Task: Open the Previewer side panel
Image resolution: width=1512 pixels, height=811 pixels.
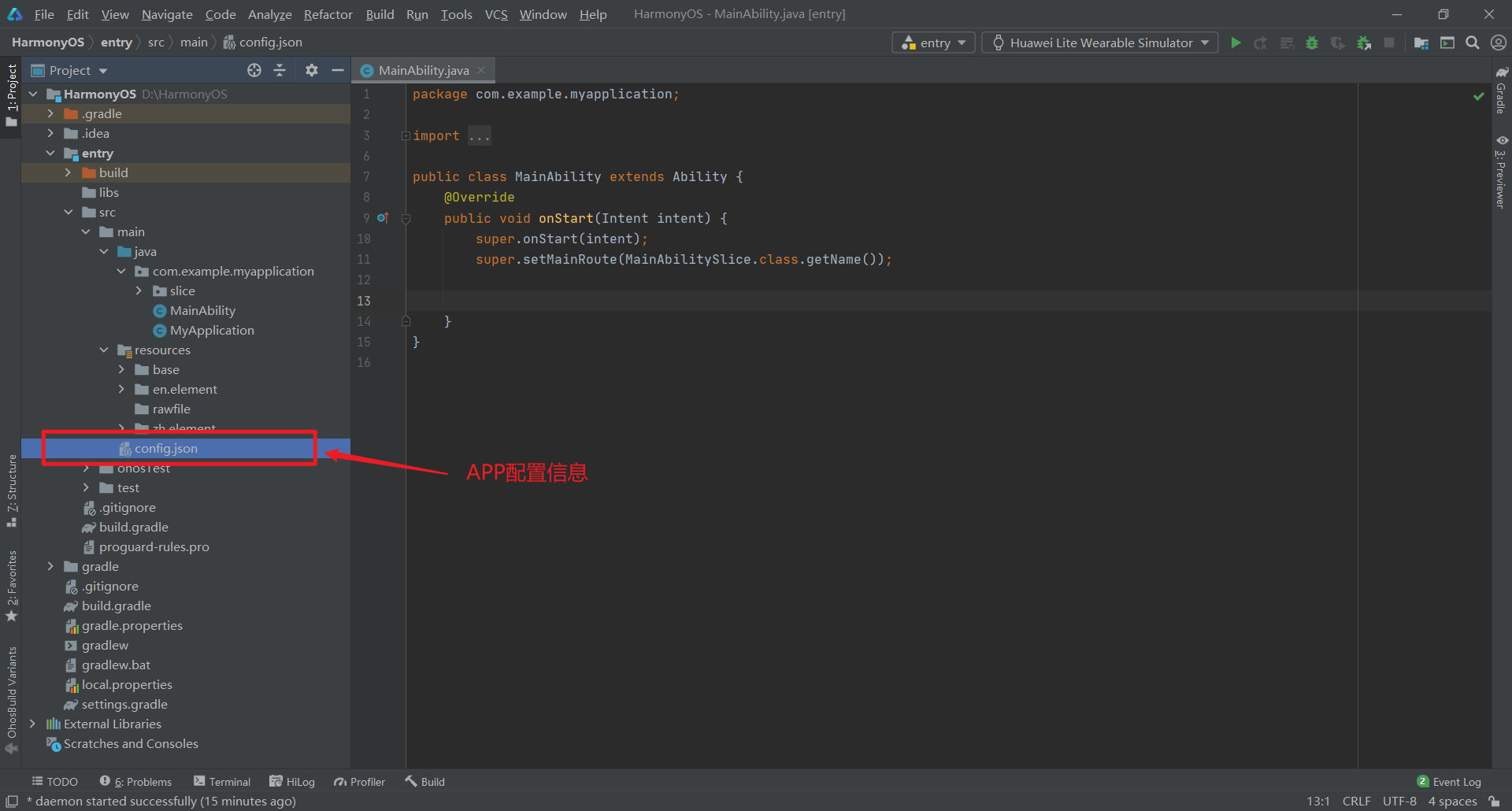Action: [1502, 172]
